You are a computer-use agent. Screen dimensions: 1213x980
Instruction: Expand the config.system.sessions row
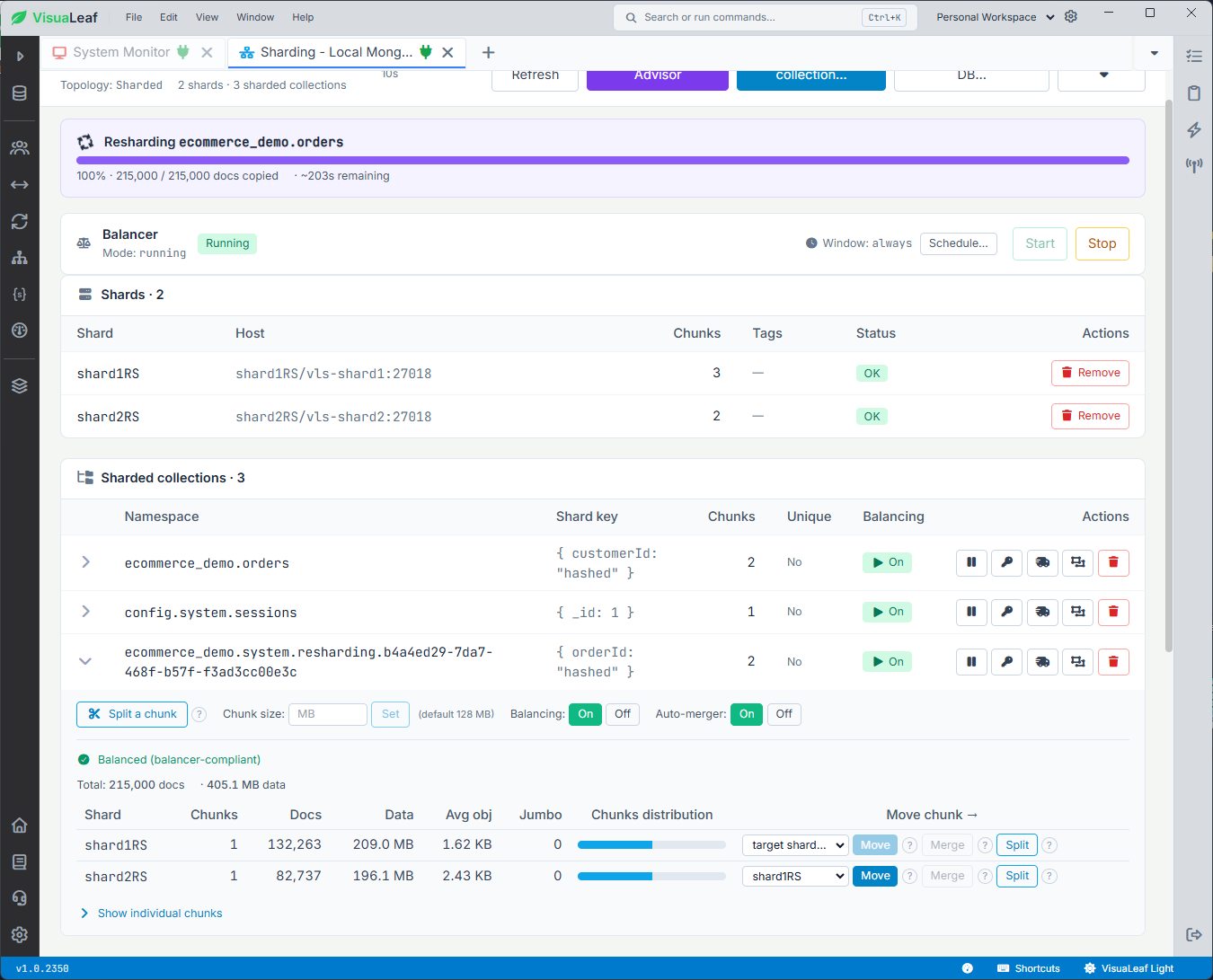(85, 612)
